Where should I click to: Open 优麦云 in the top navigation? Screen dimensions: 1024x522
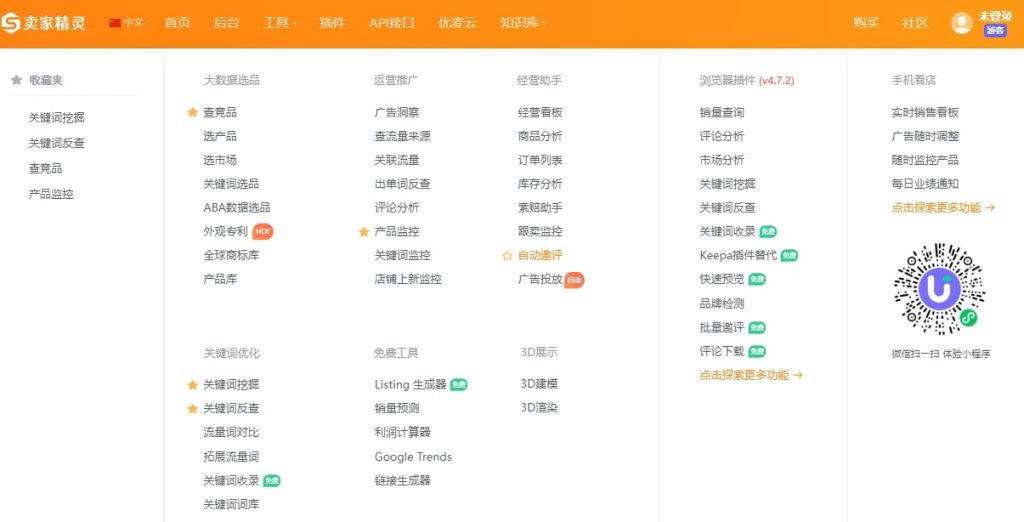[x=457, y=23]
